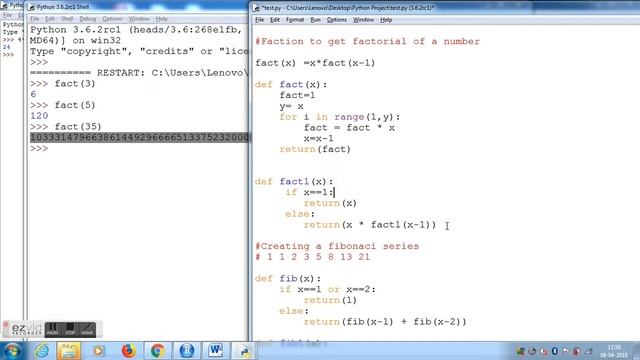640x360 pixels.
Task: Click the 'if x==1:' line in fact1
Action: [x=309, y=192]
